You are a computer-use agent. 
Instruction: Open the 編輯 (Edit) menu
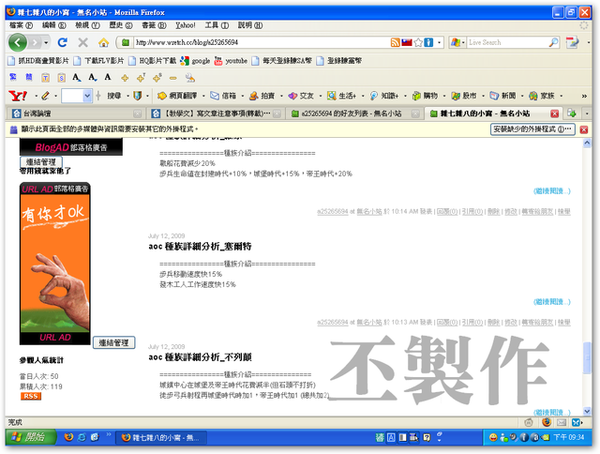pos(54,25)
